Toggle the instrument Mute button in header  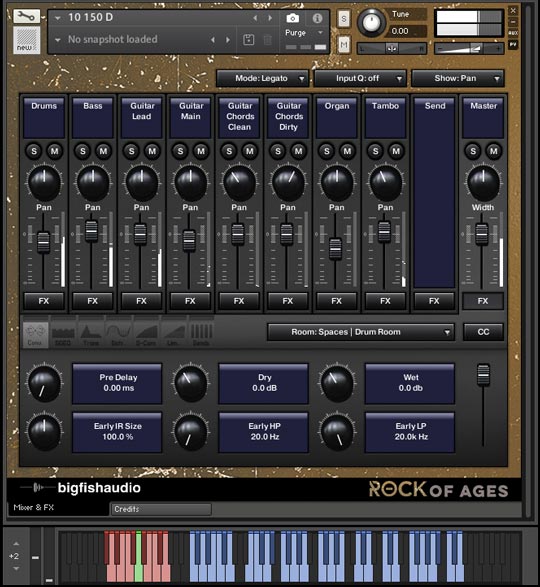tap(344, 45)
